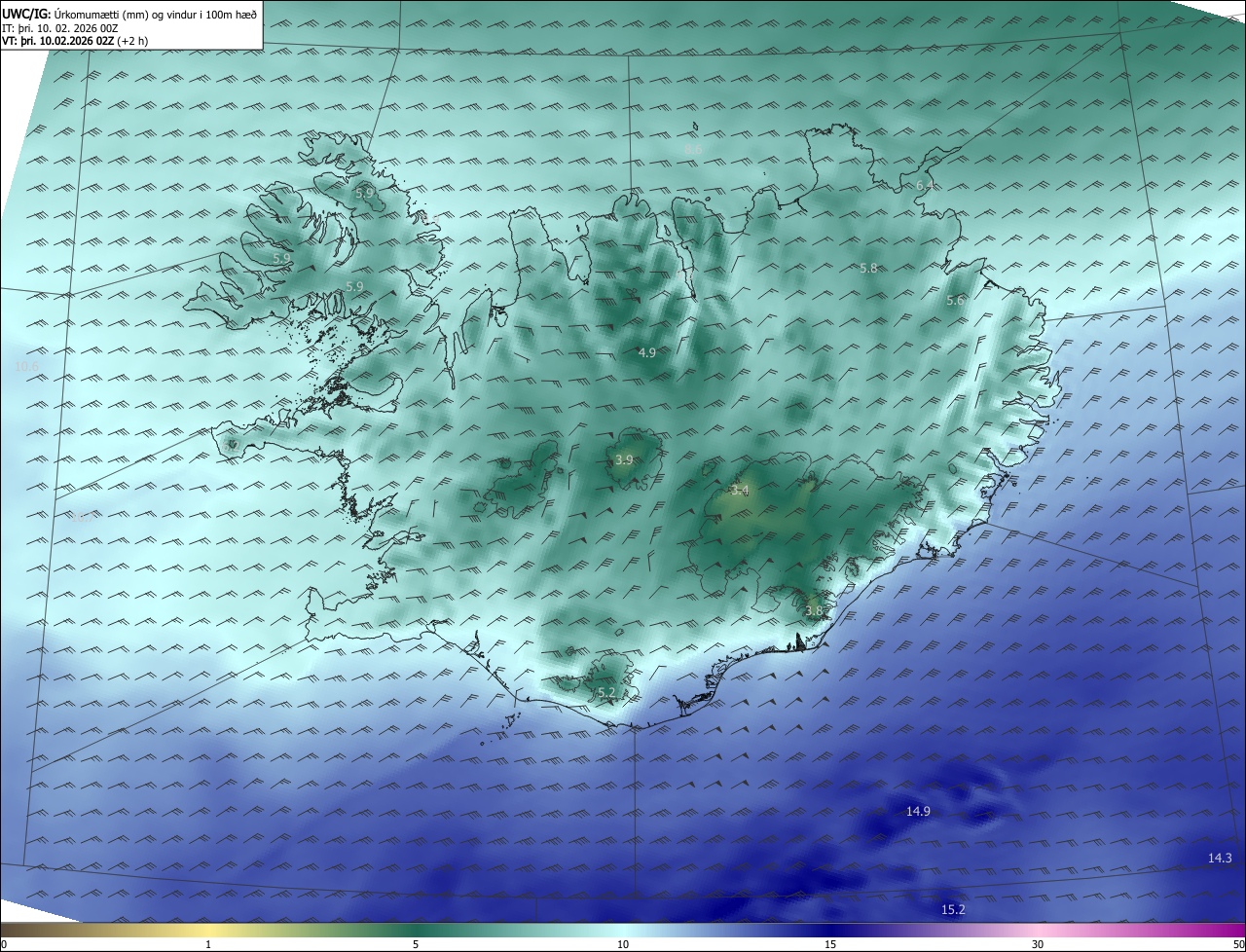1246x952 pixels.
Task: Click the '15' tick on the colour scale
Action: coord(830,944)
